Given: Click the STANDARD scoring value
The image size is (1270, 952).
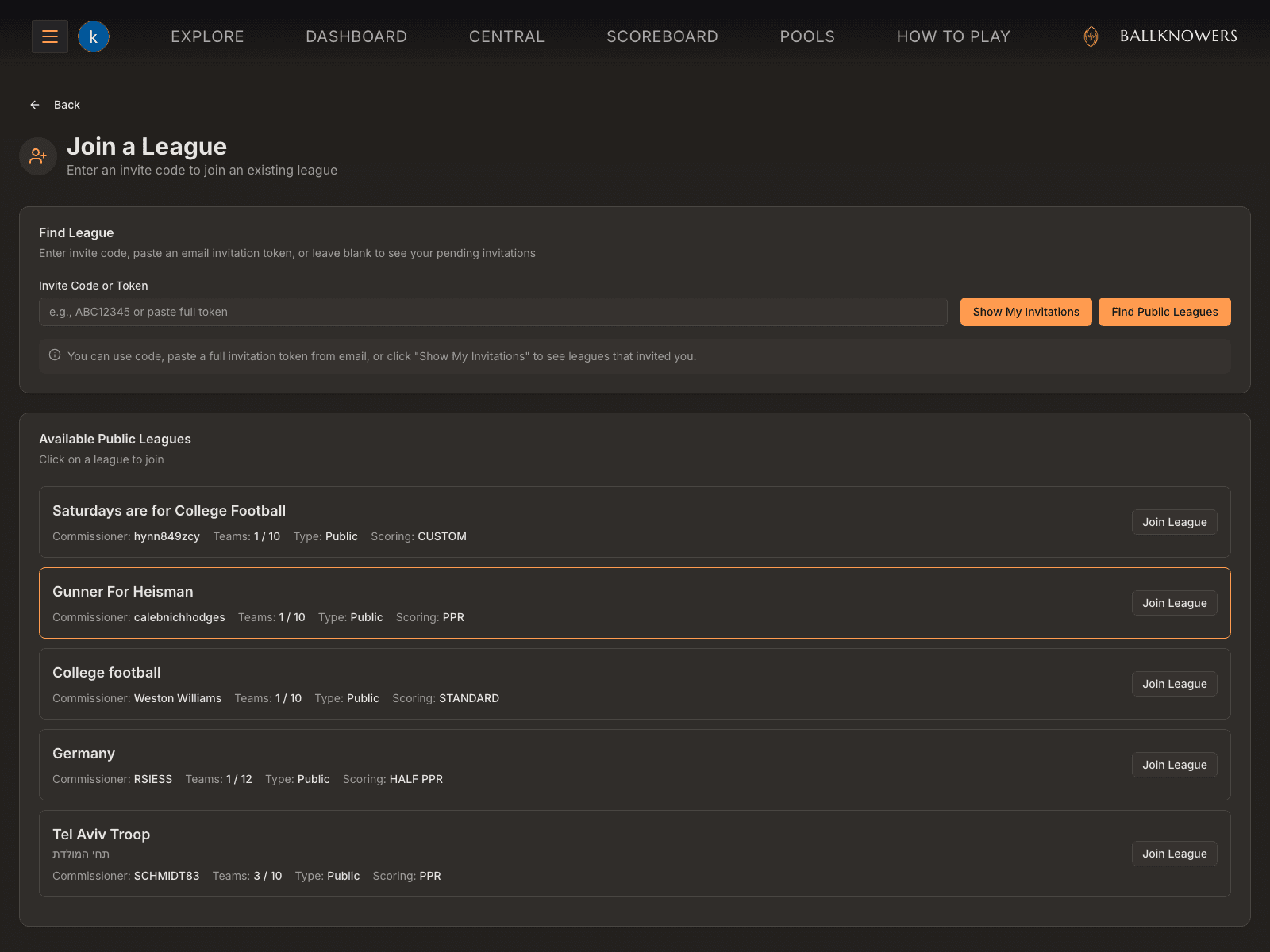Looking at the screenshot, I should pyautogui.click(x=469, y=698).
